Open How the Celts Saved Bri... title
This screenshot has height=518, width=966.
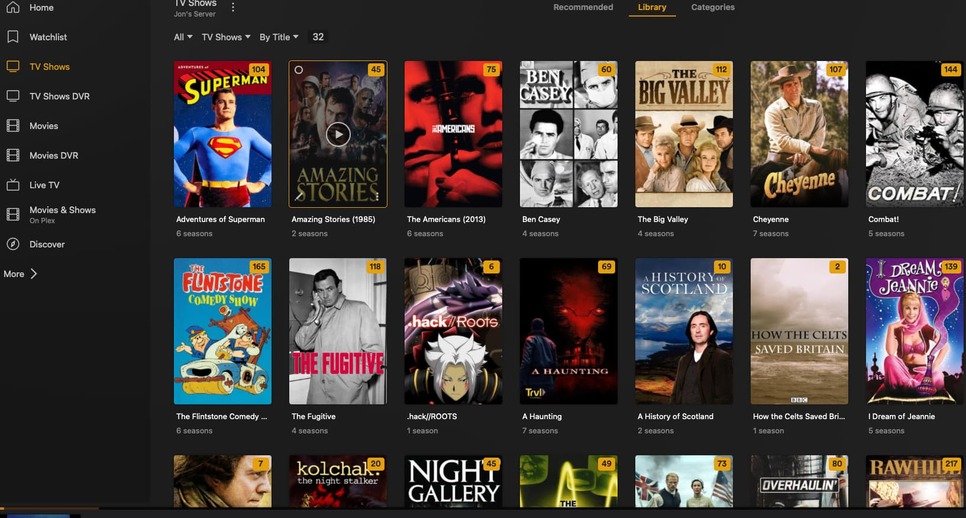coord(799,416)
